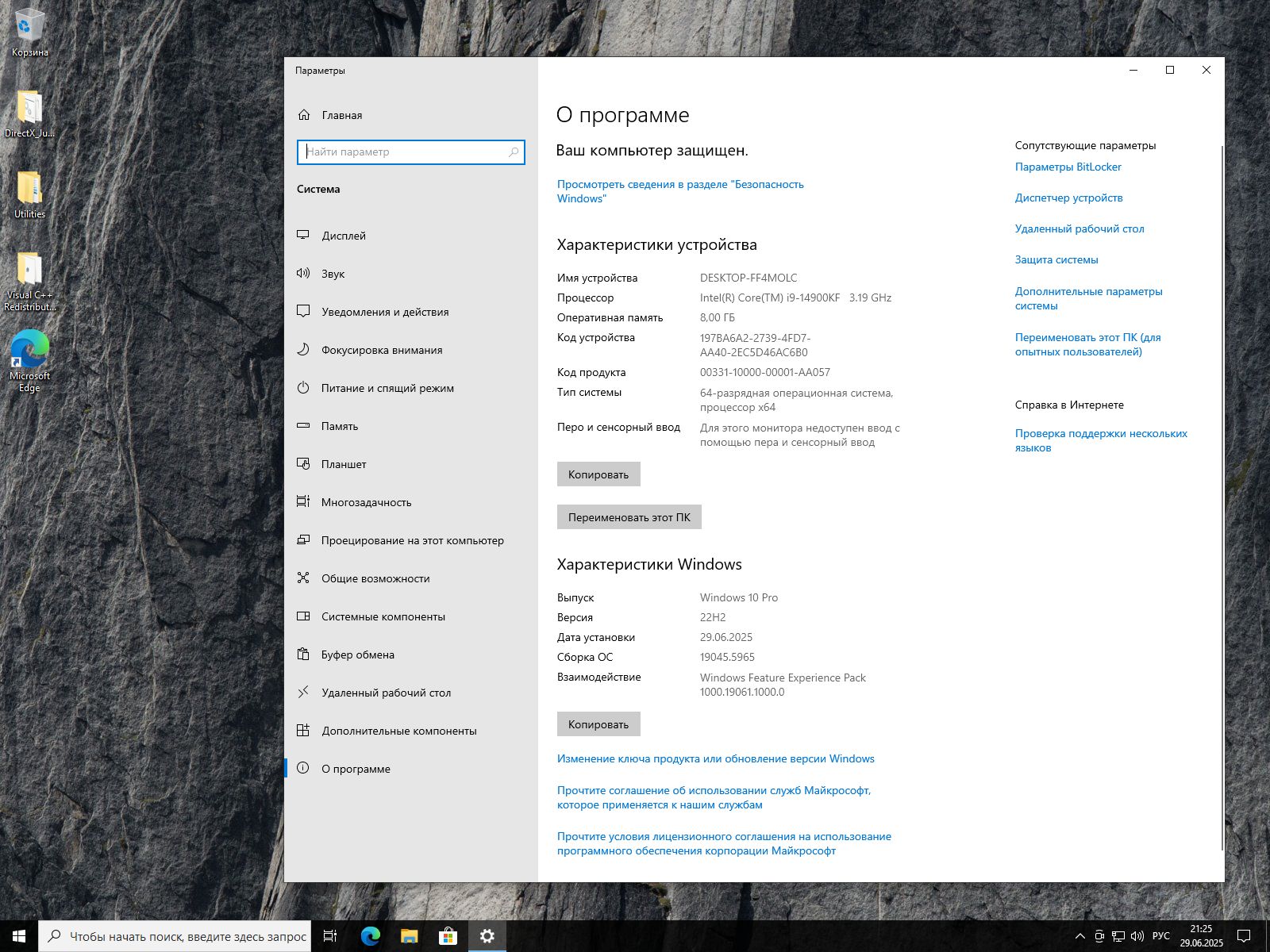Click the System components (Системные компоненты) icon
1270x952 pixels.
pyautogui.click(x=303, y=616)
